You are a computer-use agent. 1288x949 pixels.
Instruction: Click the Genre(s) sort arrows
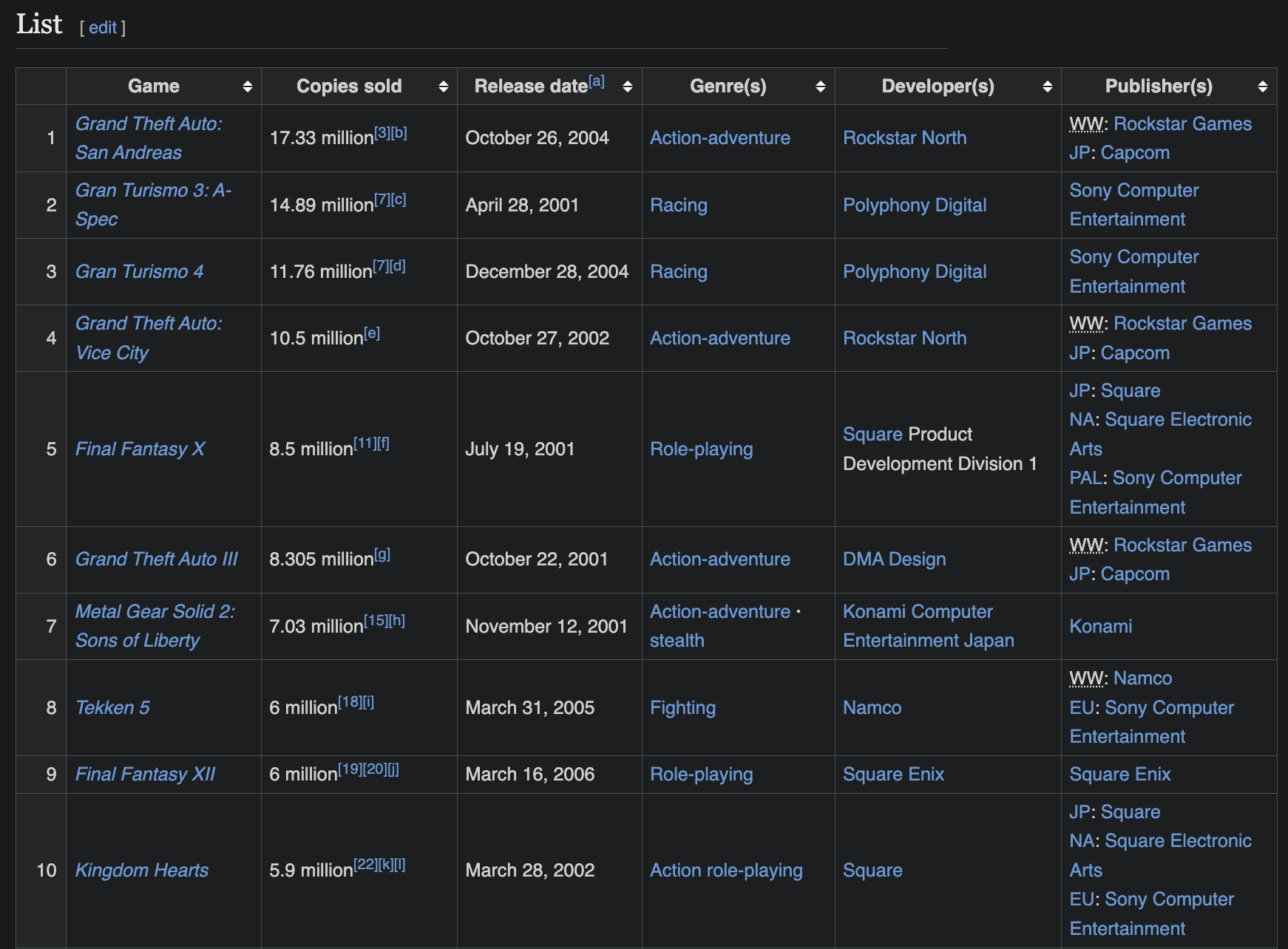[x=820, y=86]
